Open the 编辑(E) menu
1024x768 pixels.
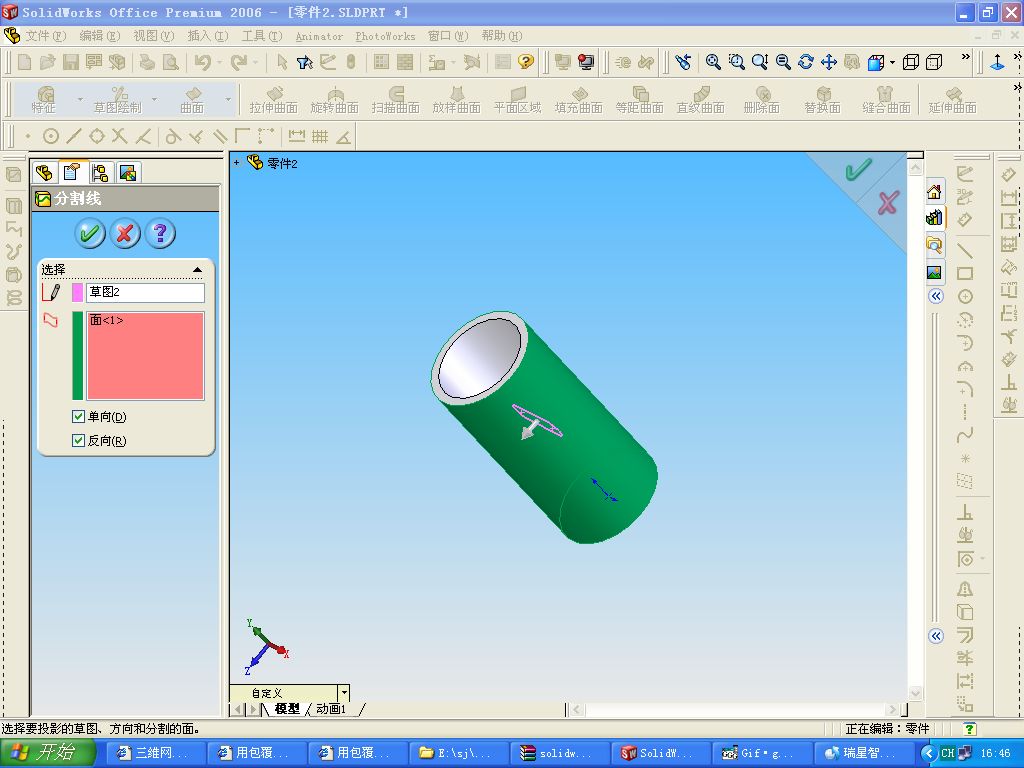pos(100,36)
